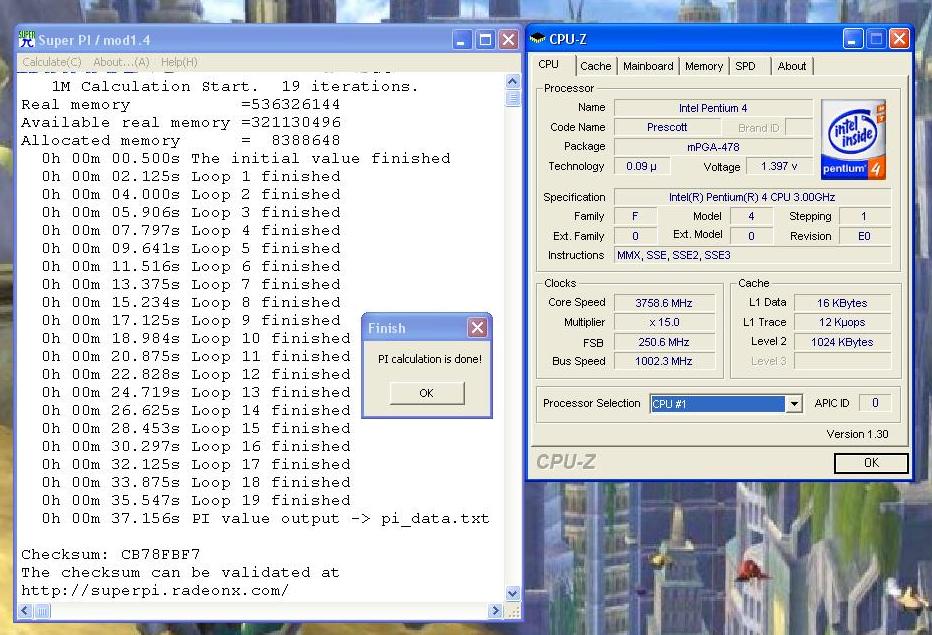Screen dimensions: 932x635
Task: Confirm the PI calculation done dialog with OK
Action: [427, 393]
